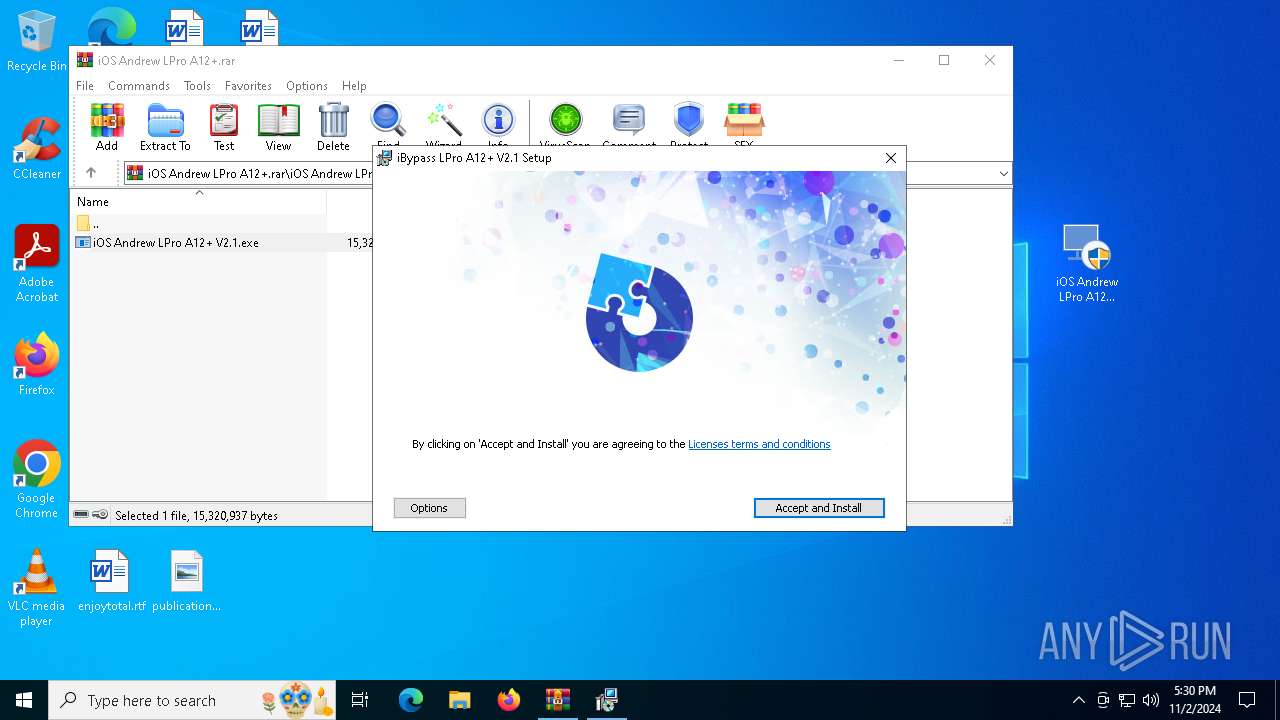Select iOS Andrew LPro A12+ V2.1.exe file
This screenshot has width=1280, height=720.
pyautogui.click(x=176, y=242)
